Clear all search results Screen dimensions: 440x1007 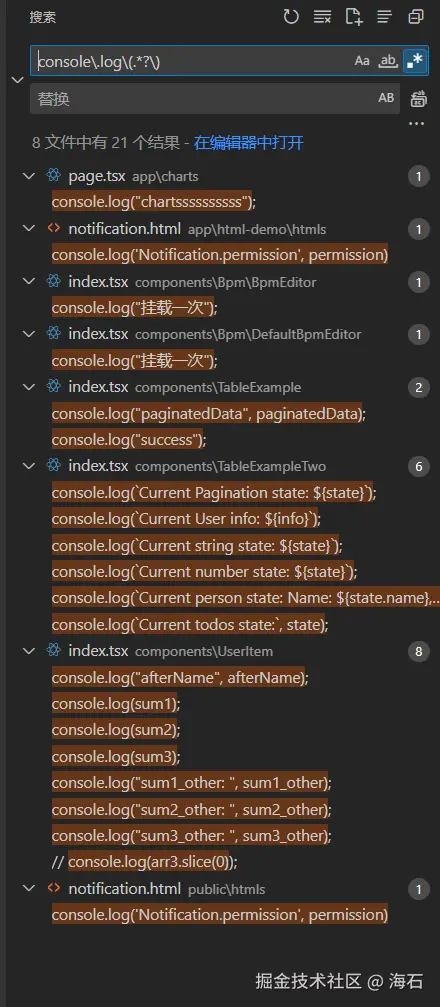click(322, 17)
